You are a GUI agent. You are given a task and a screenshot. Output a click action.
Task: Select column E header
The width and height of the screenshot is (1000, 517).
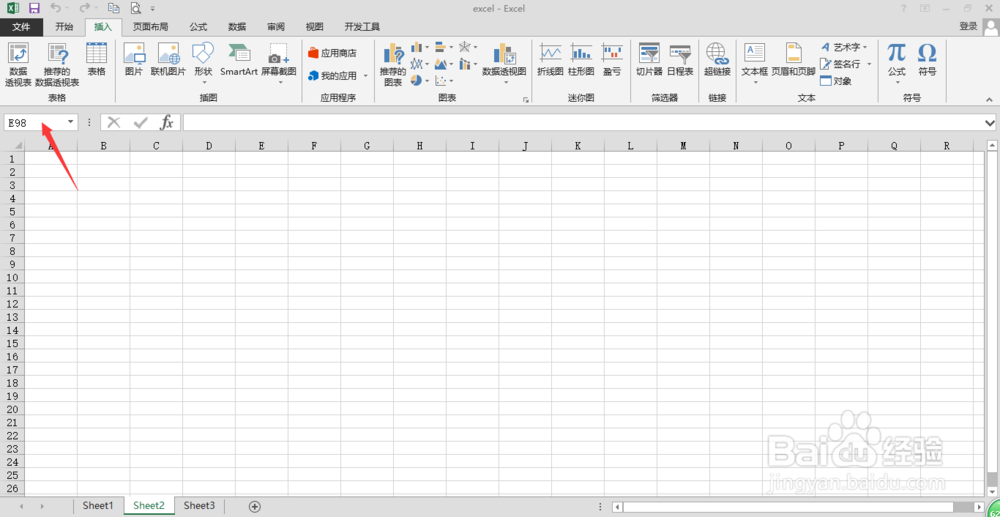[261, 146]
